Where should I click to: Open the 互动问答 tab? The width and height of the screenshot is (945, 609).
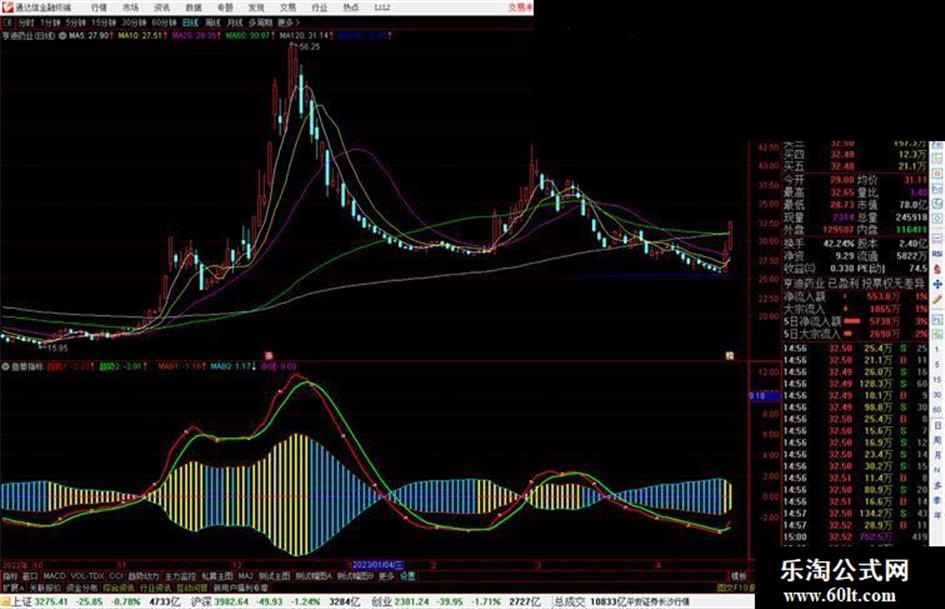192,588
